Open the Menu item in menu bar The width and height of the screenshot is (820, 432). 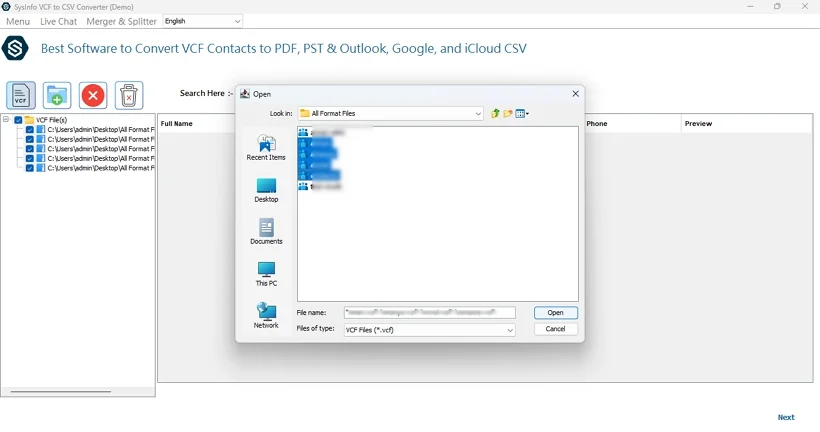coord(18,21)
